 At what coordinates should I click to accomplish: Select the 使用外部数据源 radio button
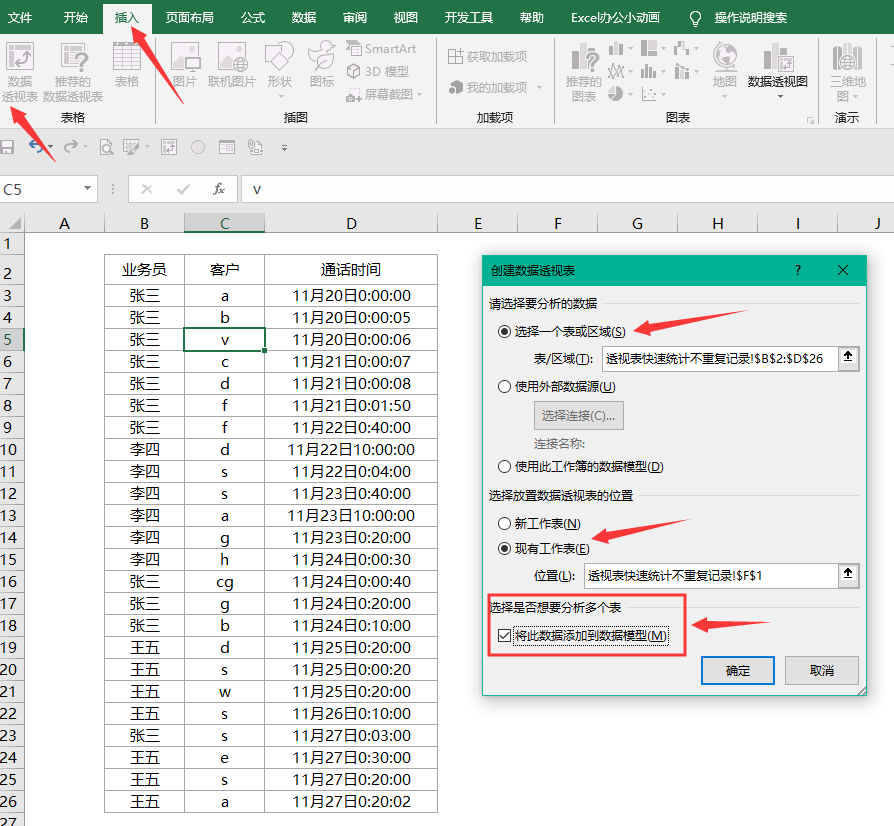(504, 386)
